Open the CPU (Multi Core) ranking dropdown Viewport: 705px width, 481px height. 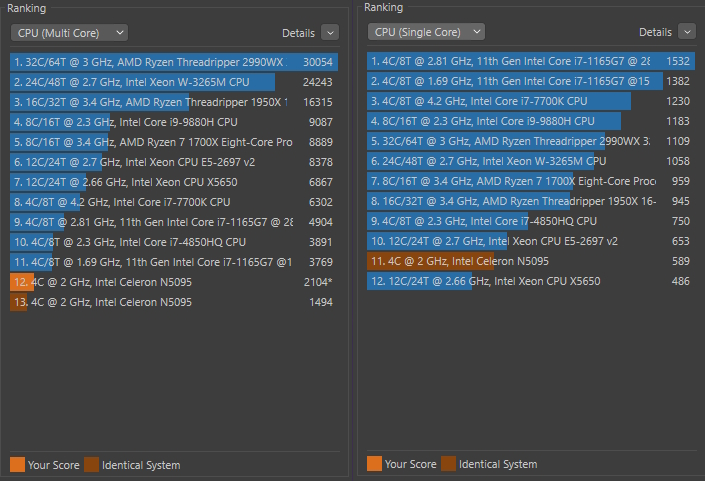click(x=69, y=33)
